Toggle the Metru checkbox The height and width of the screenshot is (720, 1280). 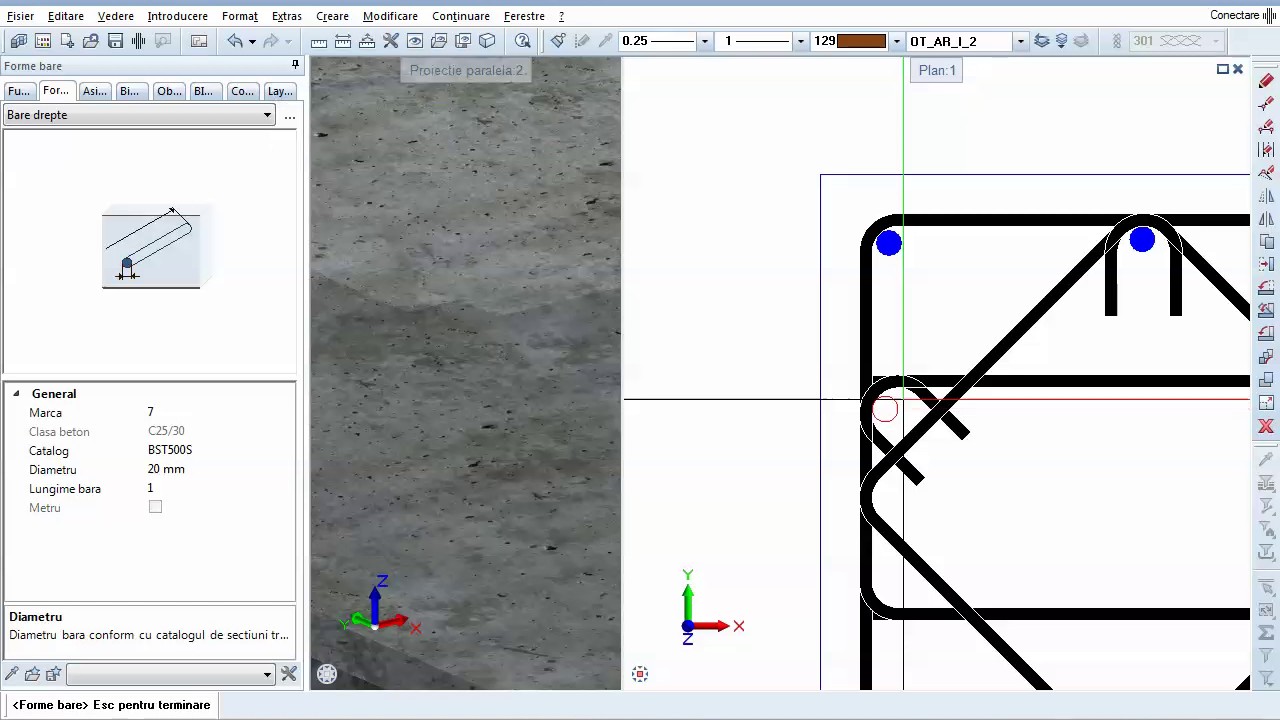click(x=155, y=507)
